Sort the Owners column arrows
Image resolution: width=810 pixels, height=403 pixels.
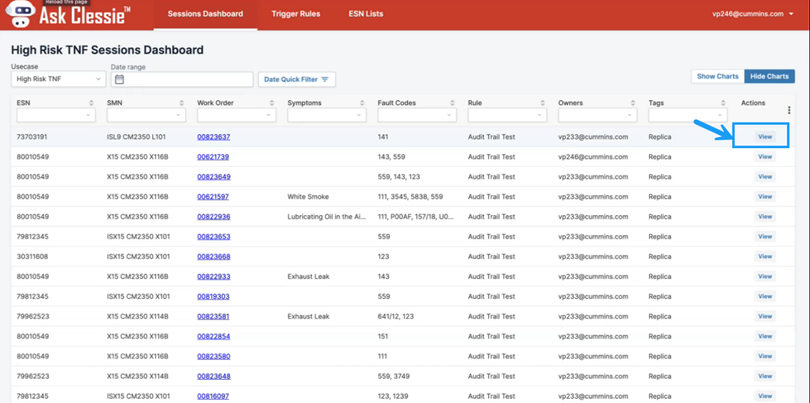tap(633, 103)
